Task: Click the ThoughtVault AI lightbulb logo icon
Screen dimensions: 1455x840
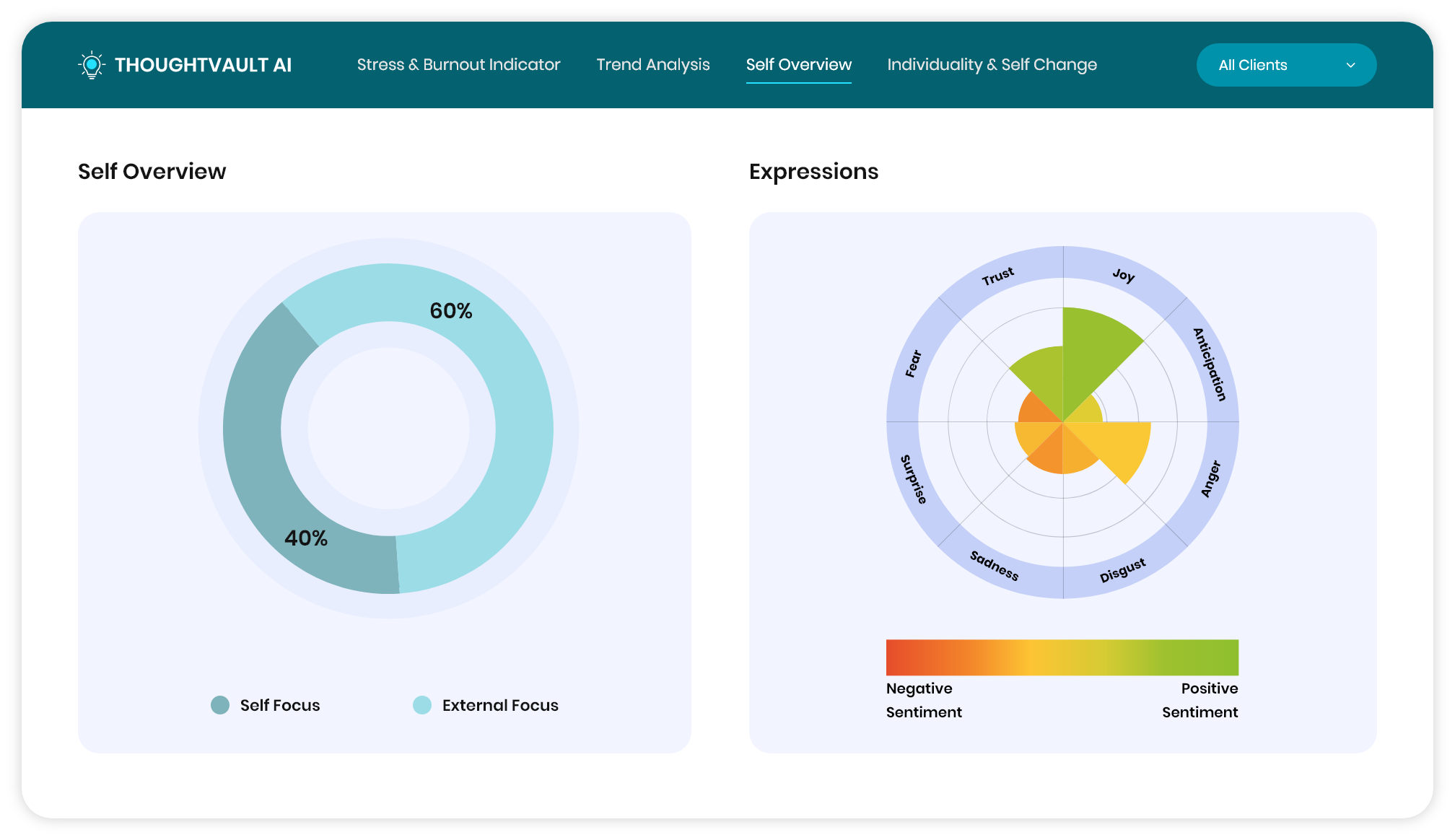Action: pos(91,65)
